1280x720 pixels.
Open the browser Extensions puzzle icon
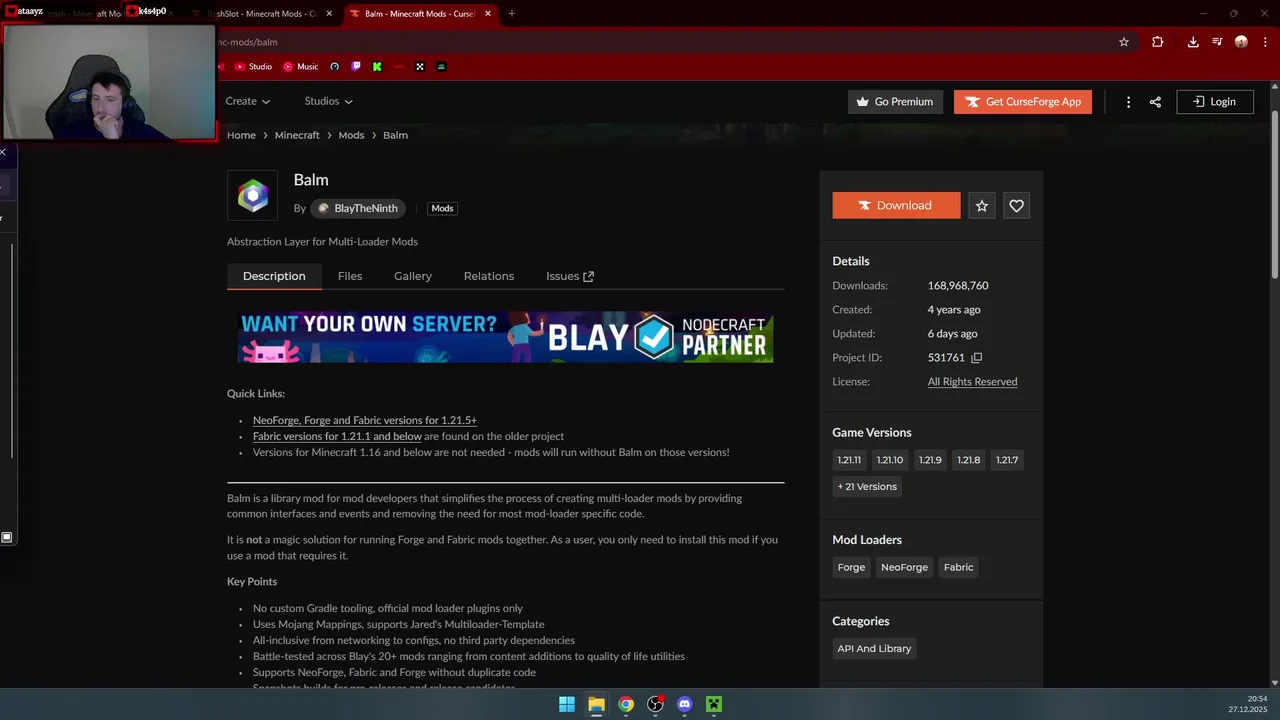pyautogui.click(x=1157, y=42)
